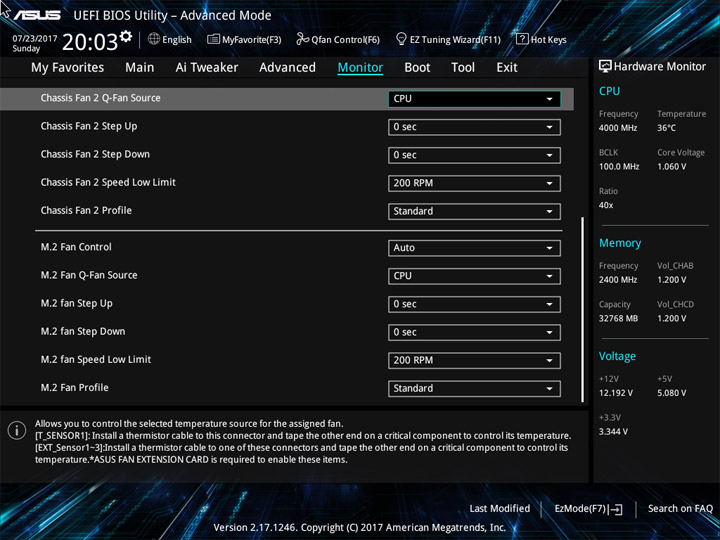
Task: Click the clock settings gear icon
Action: pos(125,36)
